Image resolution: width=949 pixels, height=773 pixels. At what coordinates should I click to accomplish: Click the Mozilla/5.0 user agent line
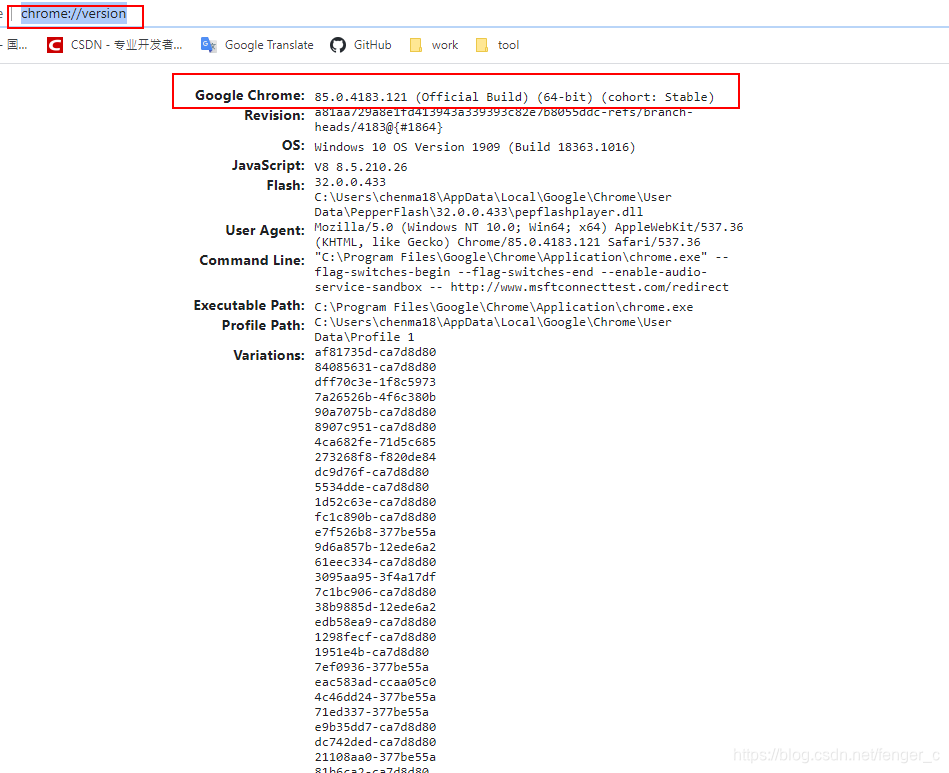529,227
